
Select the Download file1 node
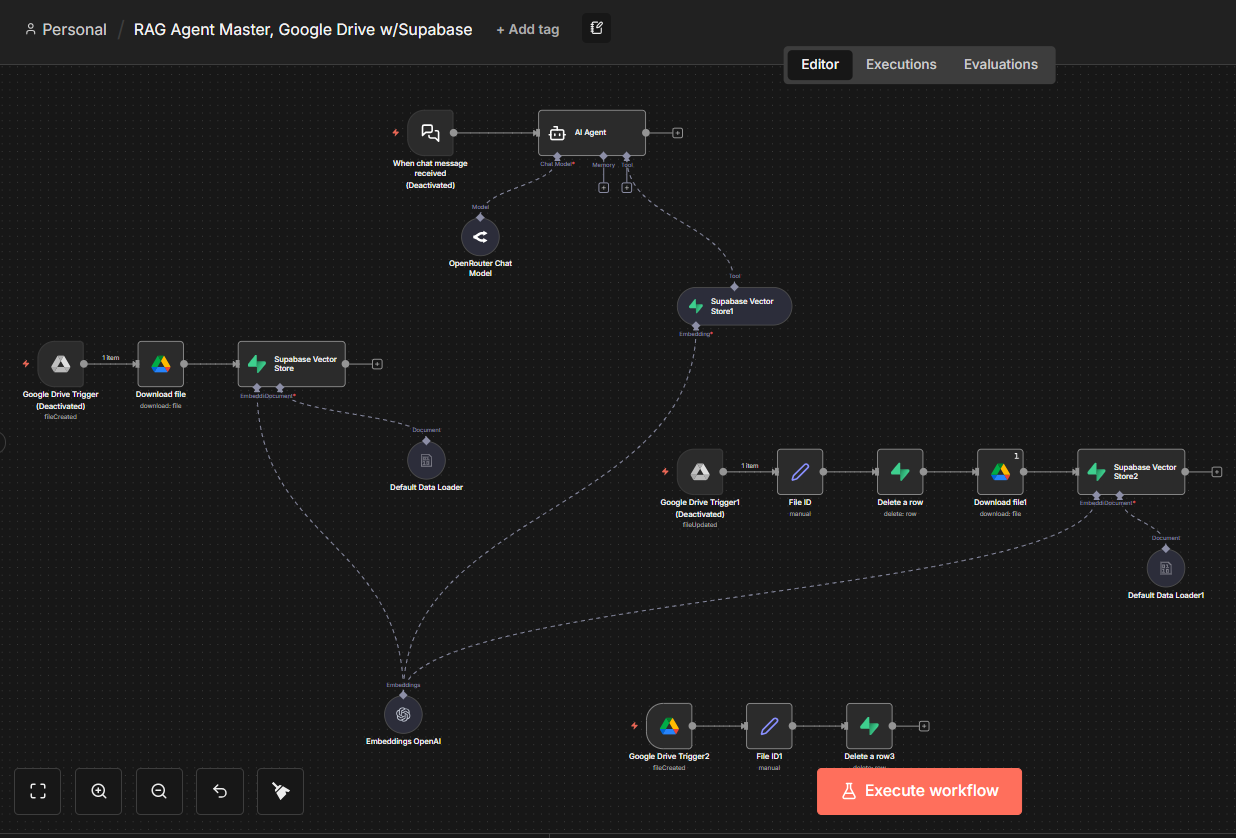(x=999, y=471)
